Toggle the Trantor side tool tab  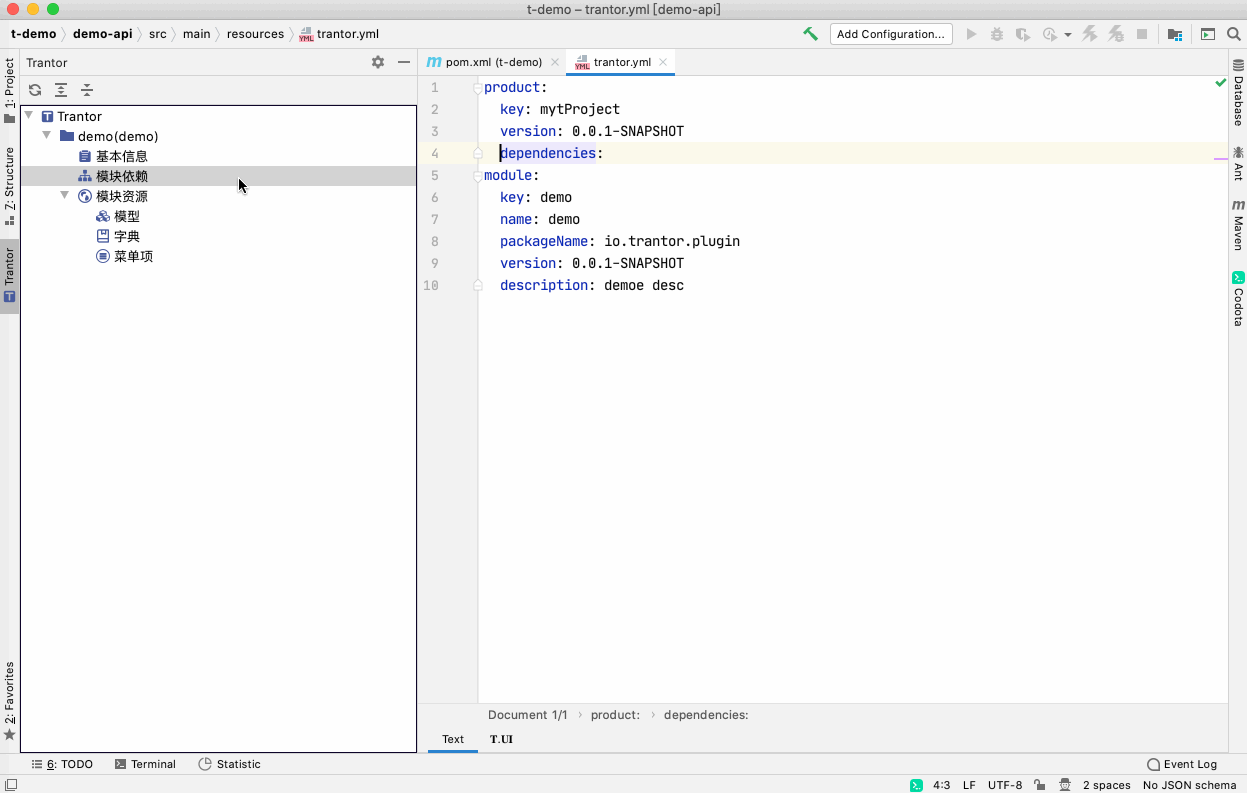[9, 275]
